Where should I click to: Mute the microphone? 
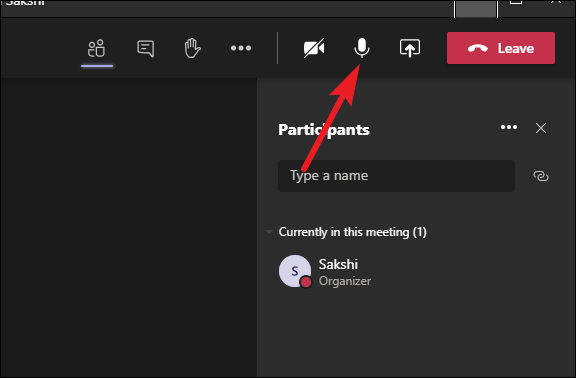point(362,48)
